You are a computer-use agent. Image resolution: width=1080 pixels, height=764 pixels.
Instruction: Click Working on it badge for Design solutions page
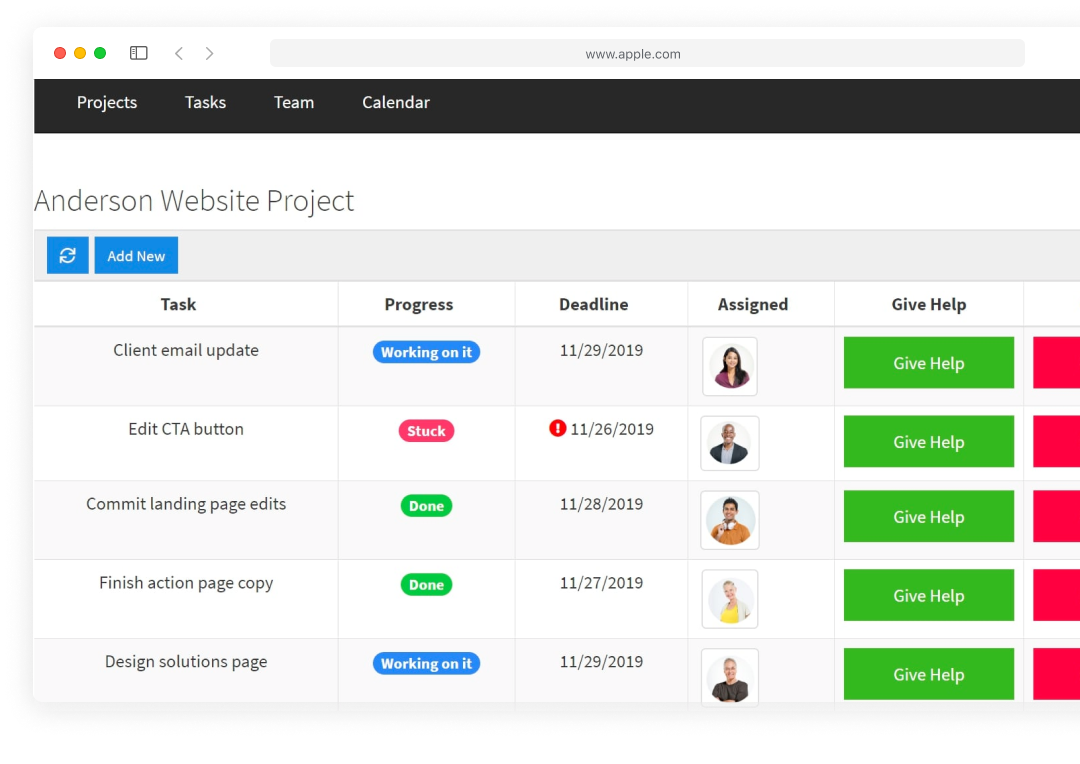coord(426,663)
